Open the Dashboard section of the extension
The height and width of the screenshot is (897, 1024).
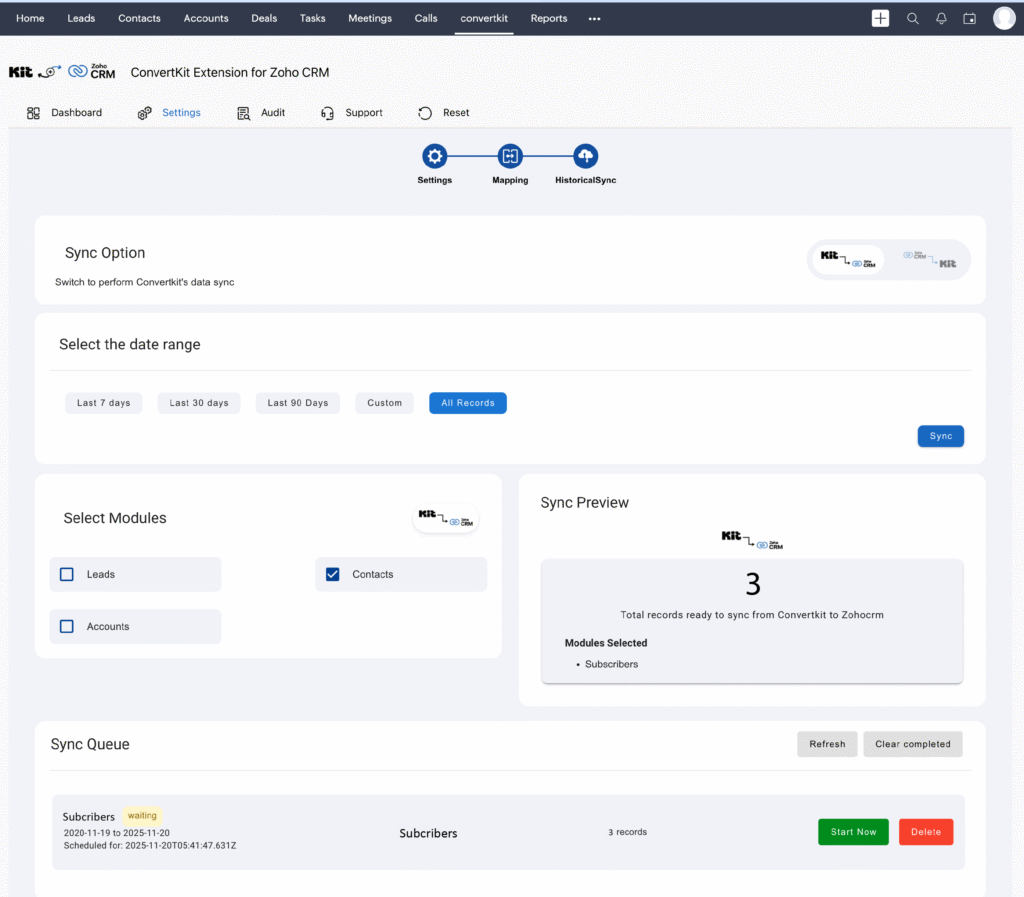64,112
